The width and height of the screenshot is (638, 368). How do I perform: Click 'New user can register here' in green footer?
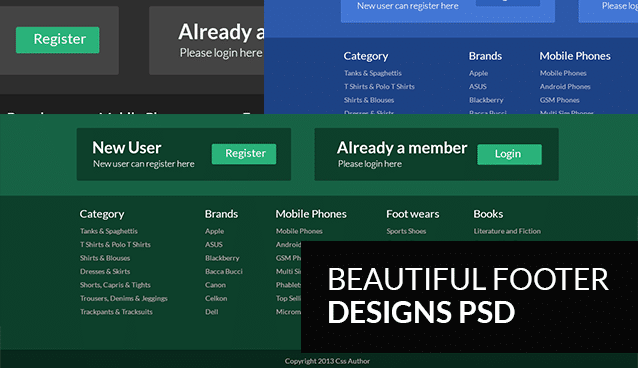pyautogui.click(x=144, y=164)
